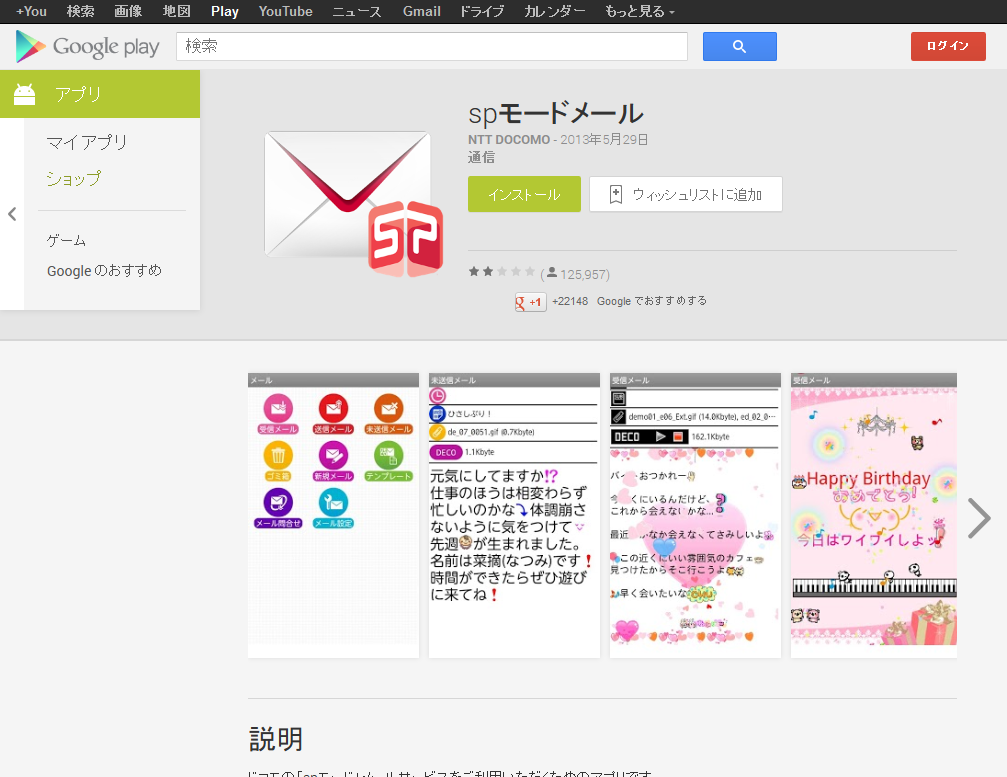Open ゲーム in sidebar
Image resolution: width=1007 pixels, height=777 pixels.
[66, 241]
